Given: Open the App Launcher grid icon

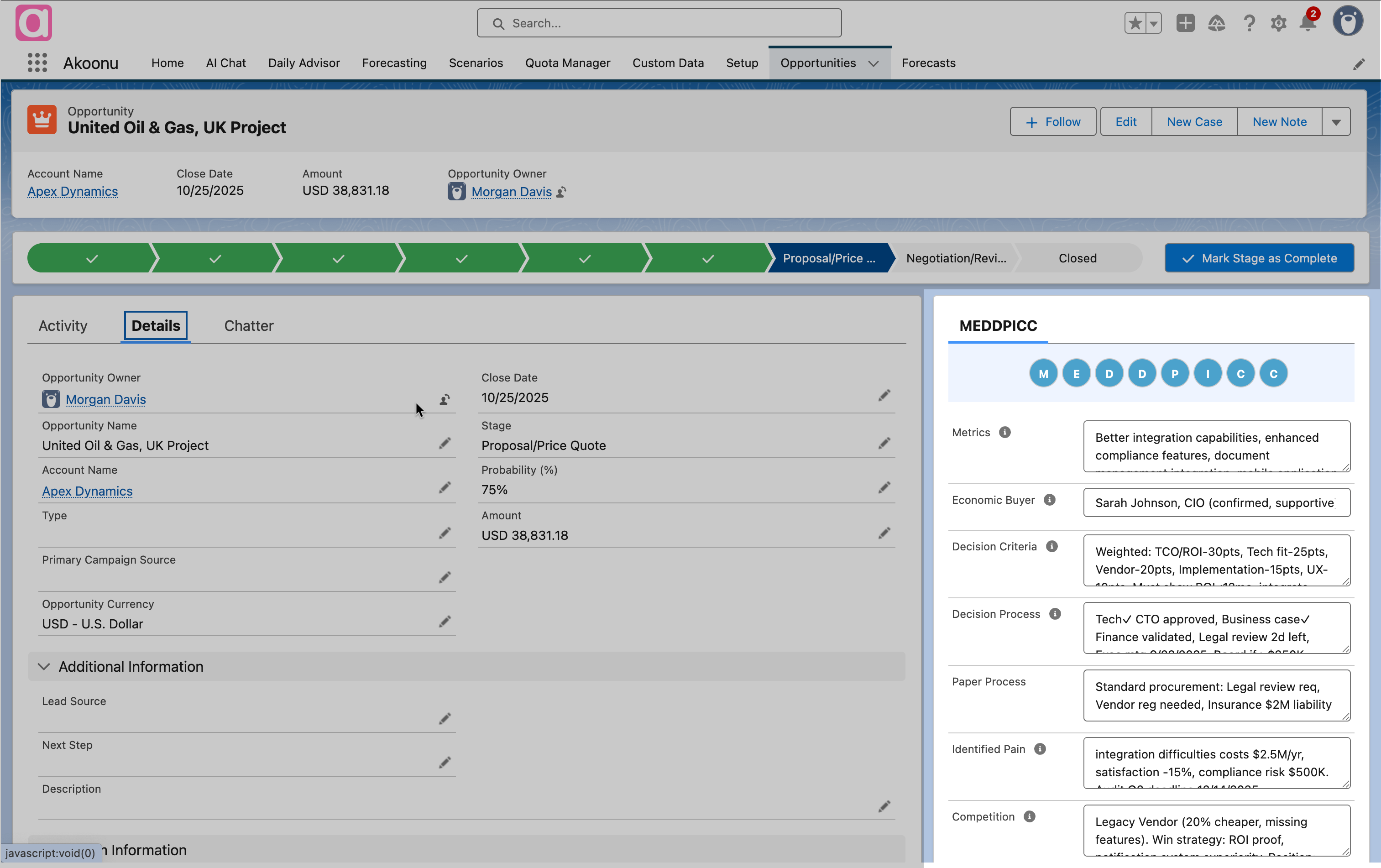Looking at the screenshot, I should pyautogui.click(x=37, y=63).
